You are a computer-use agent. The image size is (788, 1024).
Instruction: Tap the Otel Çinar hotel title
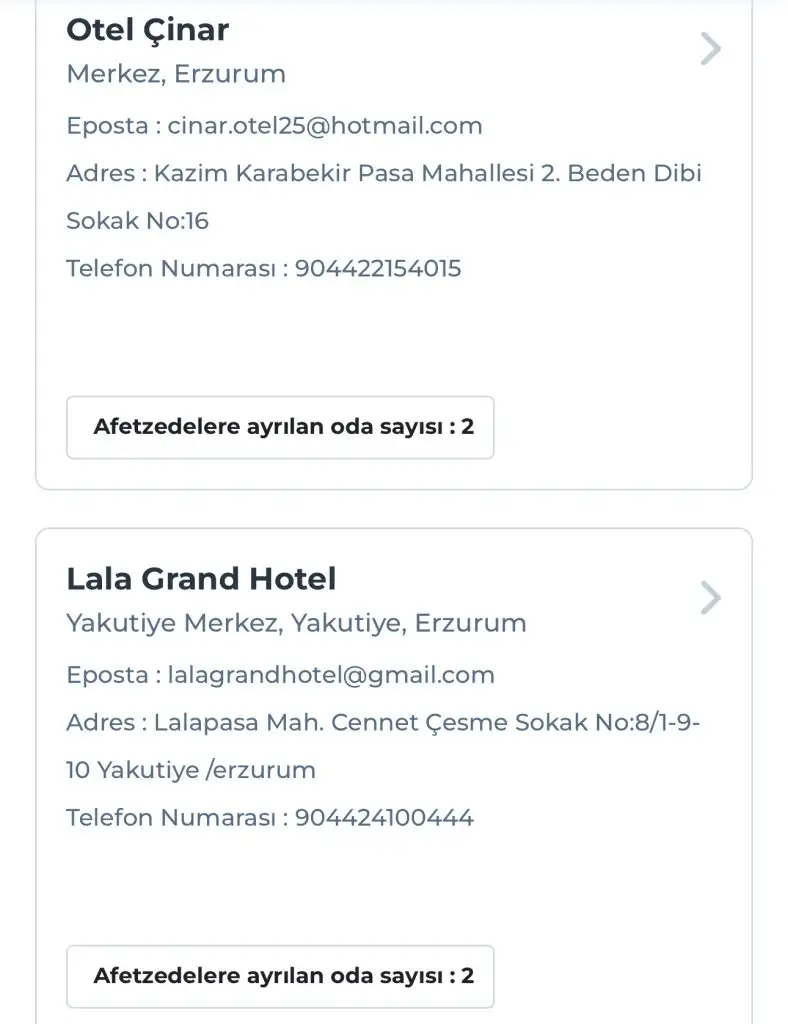click(x=147, y=30)
